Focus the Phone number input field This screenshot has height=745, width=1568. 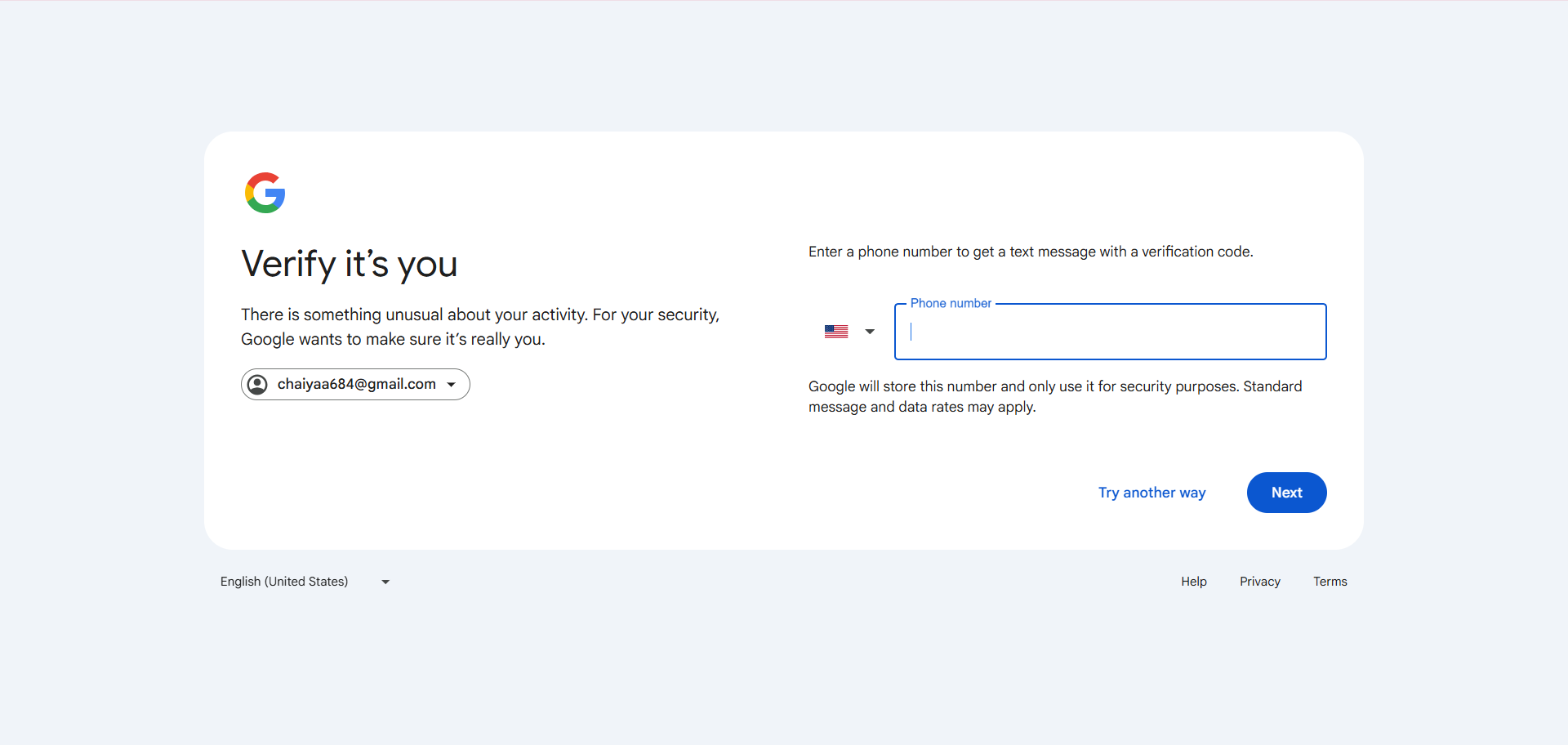point(1111,332)
